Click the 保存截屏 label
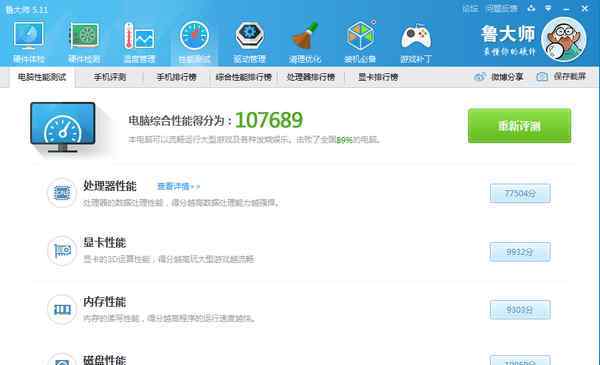The image size is (600, 365). 570,77
